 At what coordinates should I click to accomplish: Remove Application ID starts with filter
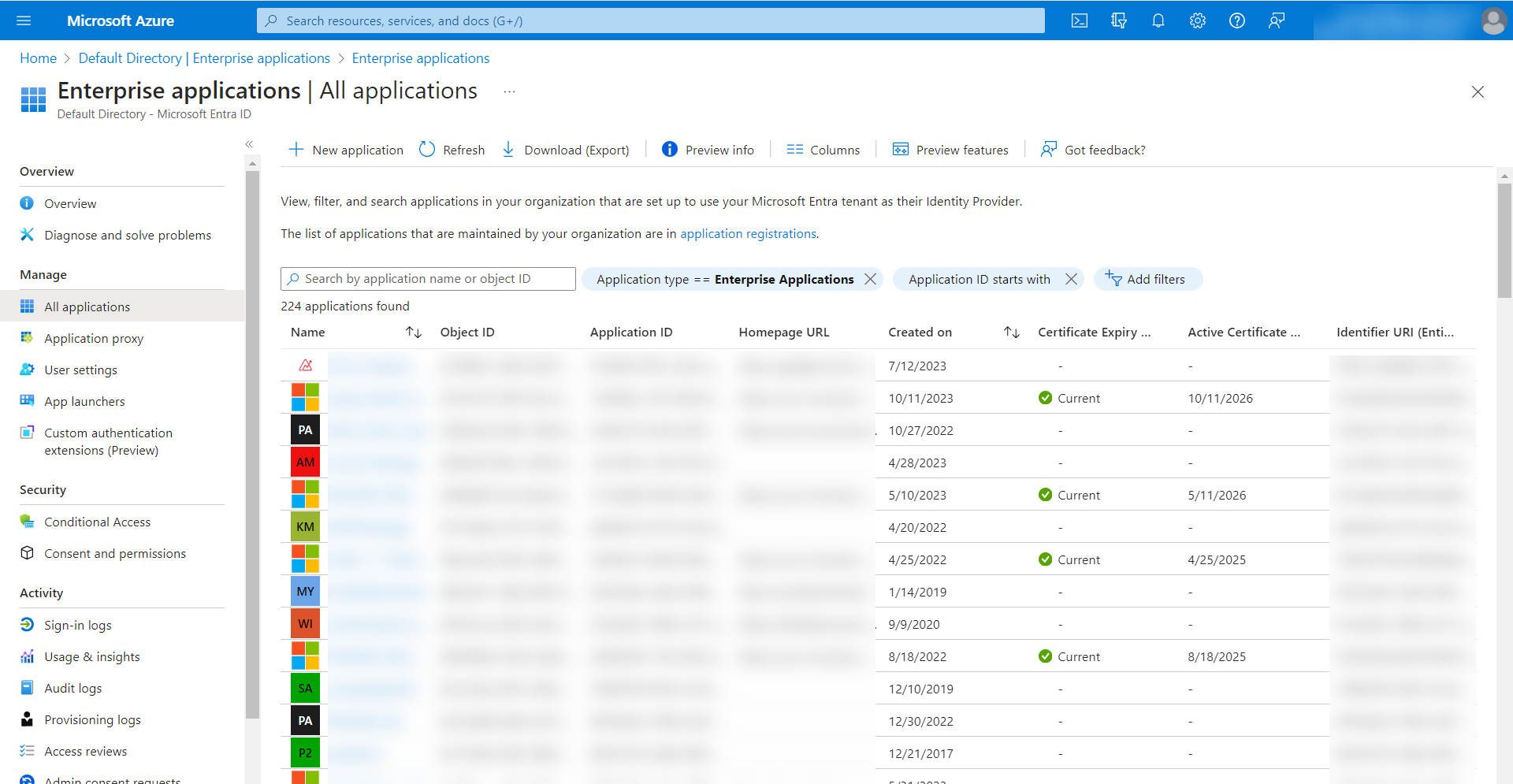click(x=1071, y=279)
